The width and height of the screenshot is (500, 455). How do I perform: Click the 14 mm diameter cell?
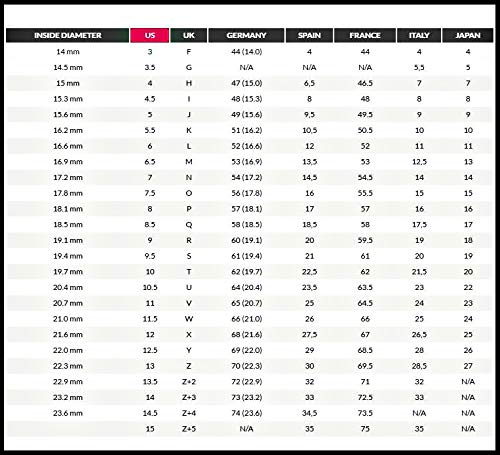click(68, 52)
